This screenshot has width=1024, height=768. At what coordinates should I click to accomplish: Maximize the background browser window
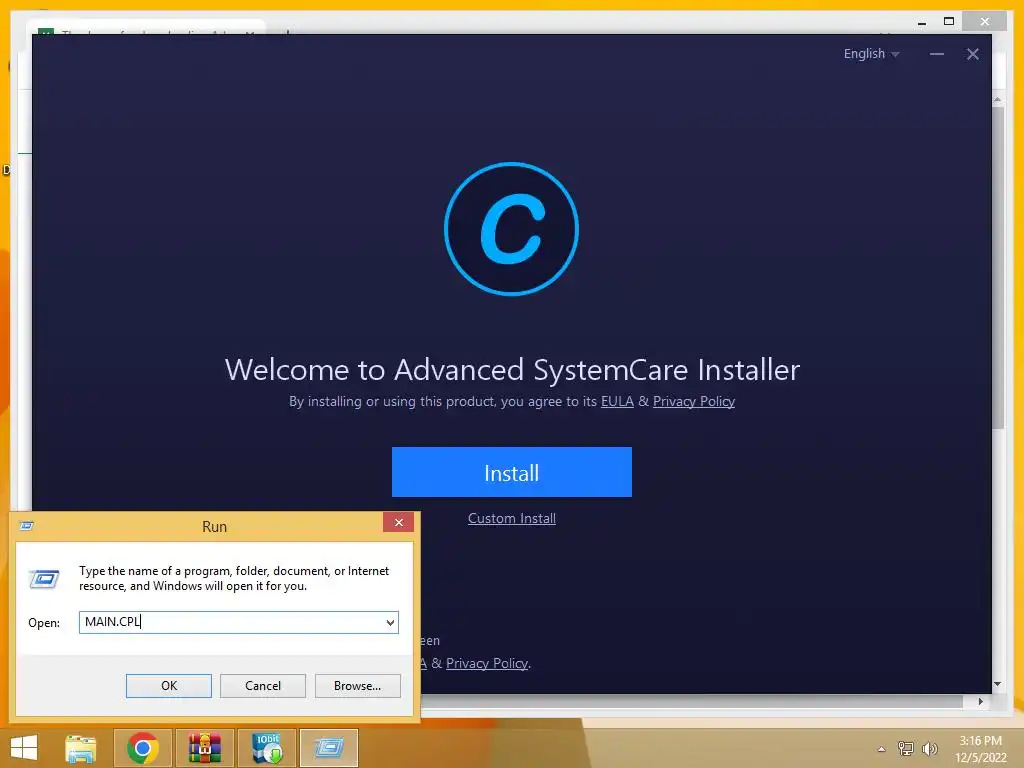coord(949,22)
